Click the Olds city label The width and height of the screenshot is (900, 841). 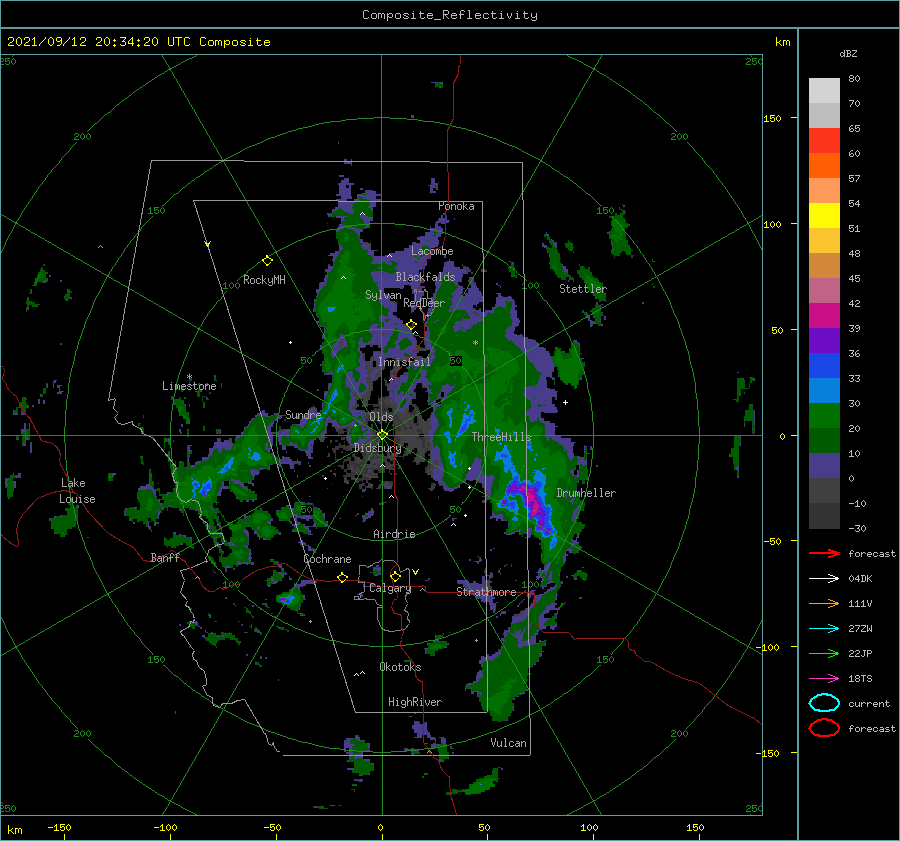[x=381, y=417]
